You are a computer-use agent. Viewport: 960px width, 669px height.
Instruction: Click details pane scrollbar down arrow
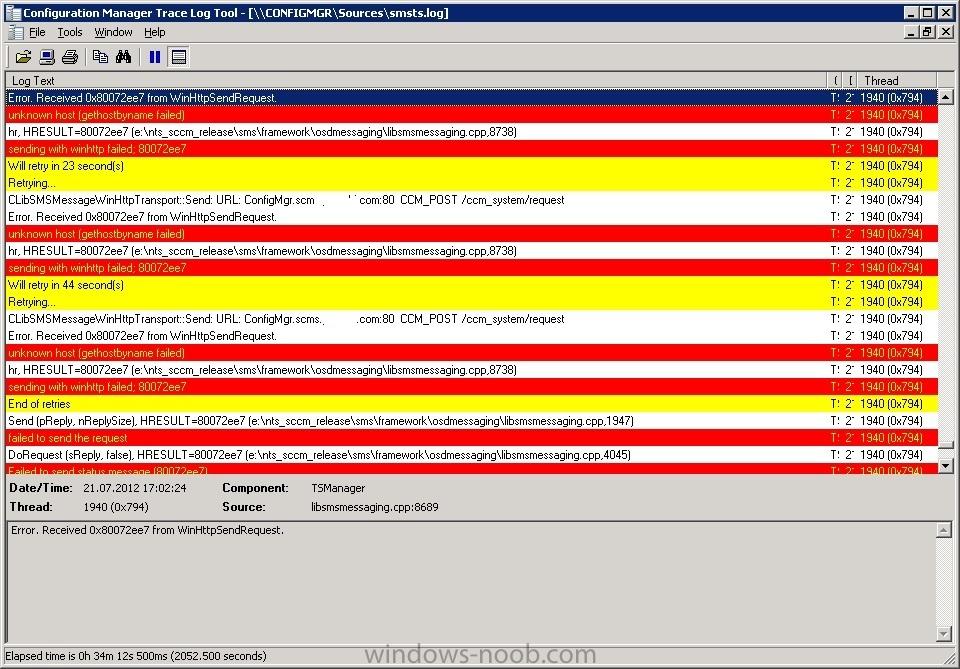tap(944, 634)
